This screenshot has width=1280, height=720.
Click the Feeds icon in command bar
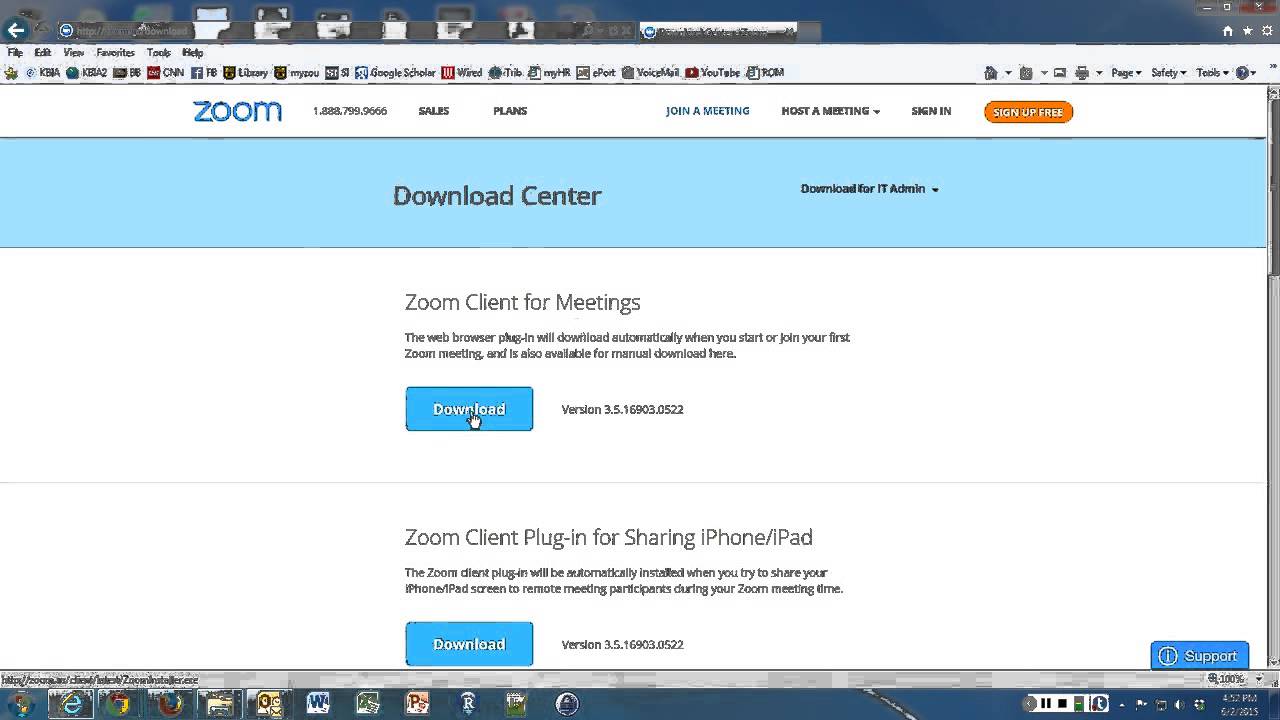1026,73
